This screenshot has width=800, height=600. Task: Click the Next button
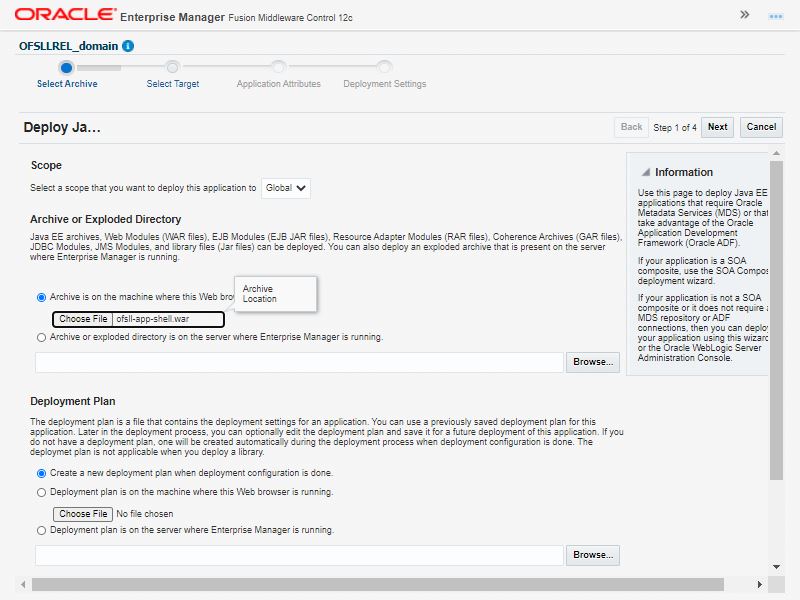[x=717, y=127]
